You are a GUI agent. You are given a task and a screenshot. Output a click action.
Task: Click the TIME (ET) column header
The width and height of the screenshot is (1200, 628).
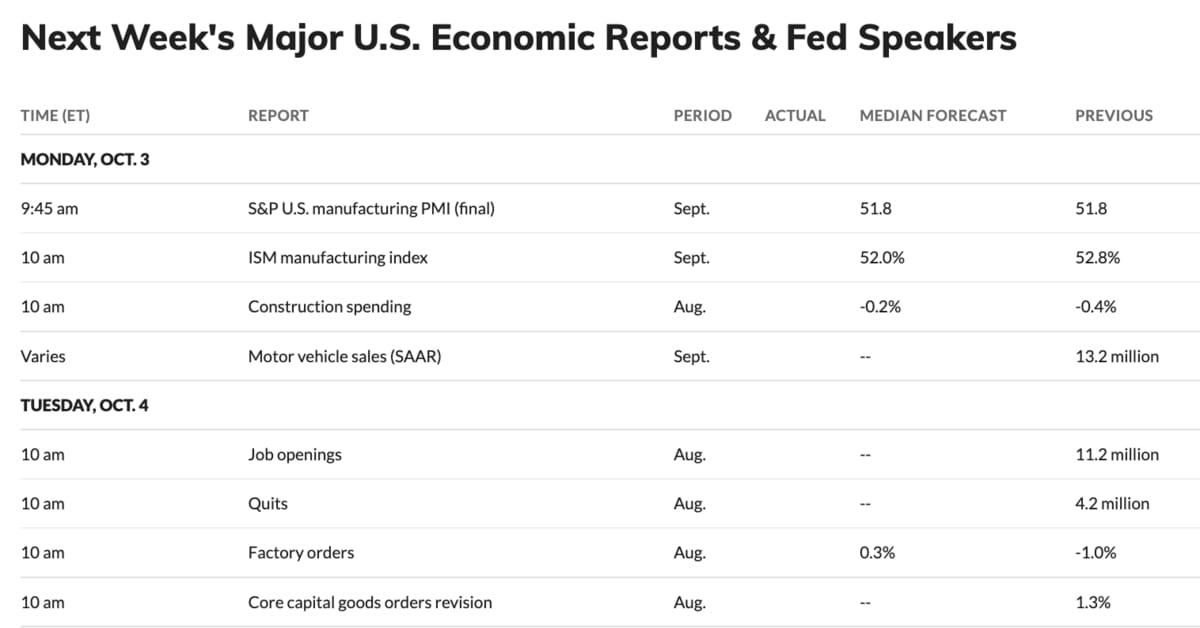pyautogui.click(x=55, y=115)
